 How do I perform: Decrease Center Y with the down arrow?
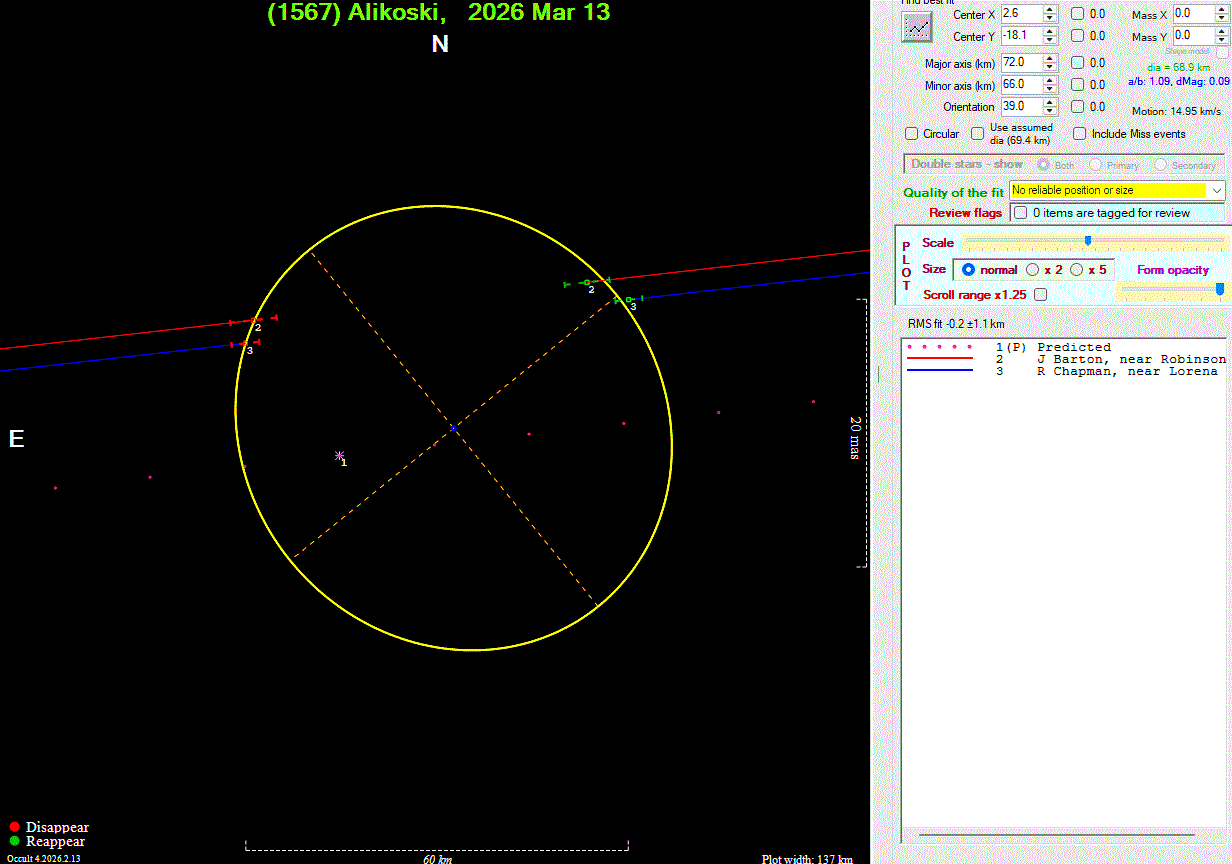click(x=1049, y=41)
